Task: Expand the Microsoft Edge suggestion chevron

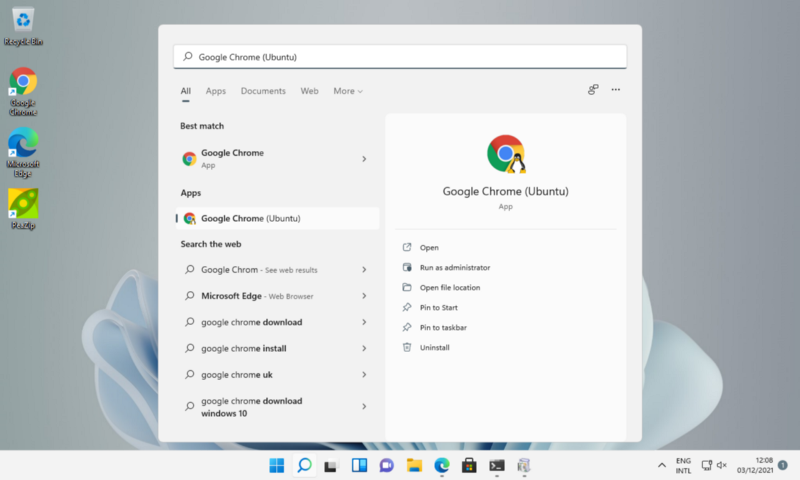Action: coord(364,296)
